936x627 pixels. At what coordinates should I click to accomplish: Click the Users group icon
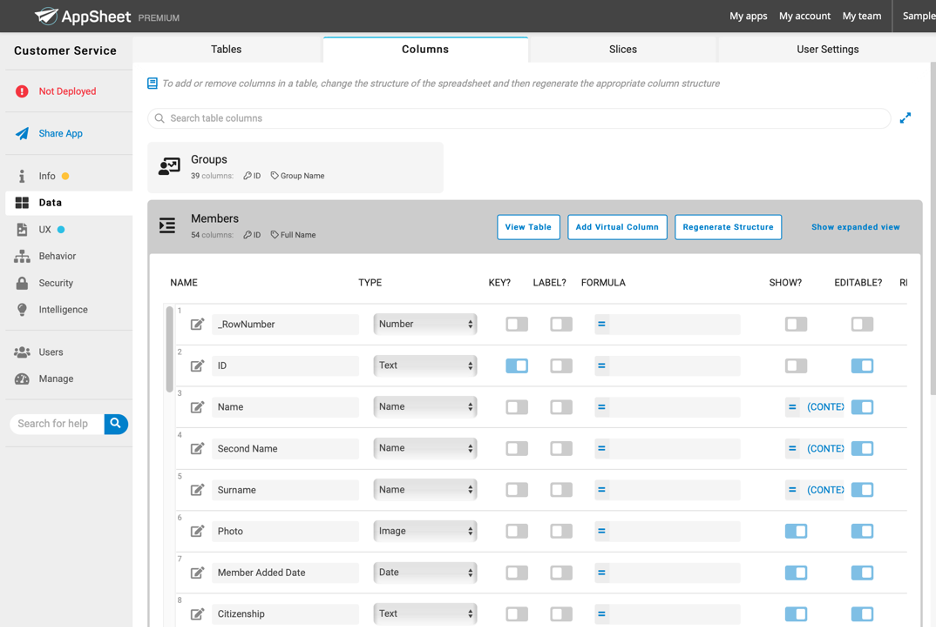[x=22, y=352]
